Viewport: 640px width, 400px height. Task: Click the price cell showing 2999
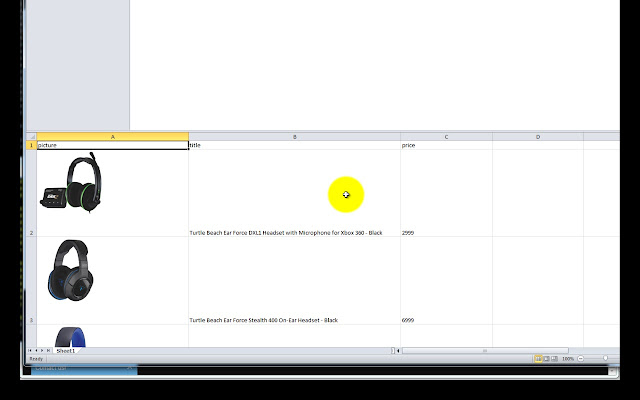pos(446,193)
